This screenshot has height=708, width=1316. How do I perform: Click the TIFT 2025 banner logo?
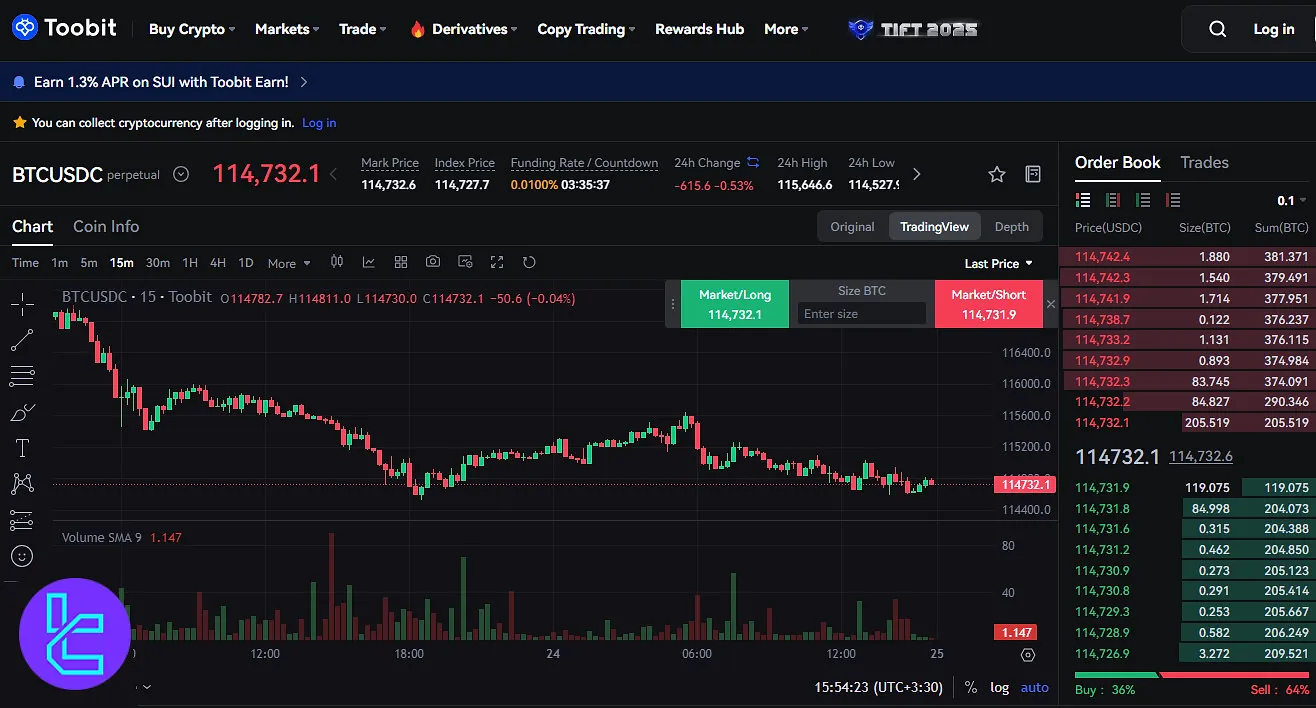913,29
